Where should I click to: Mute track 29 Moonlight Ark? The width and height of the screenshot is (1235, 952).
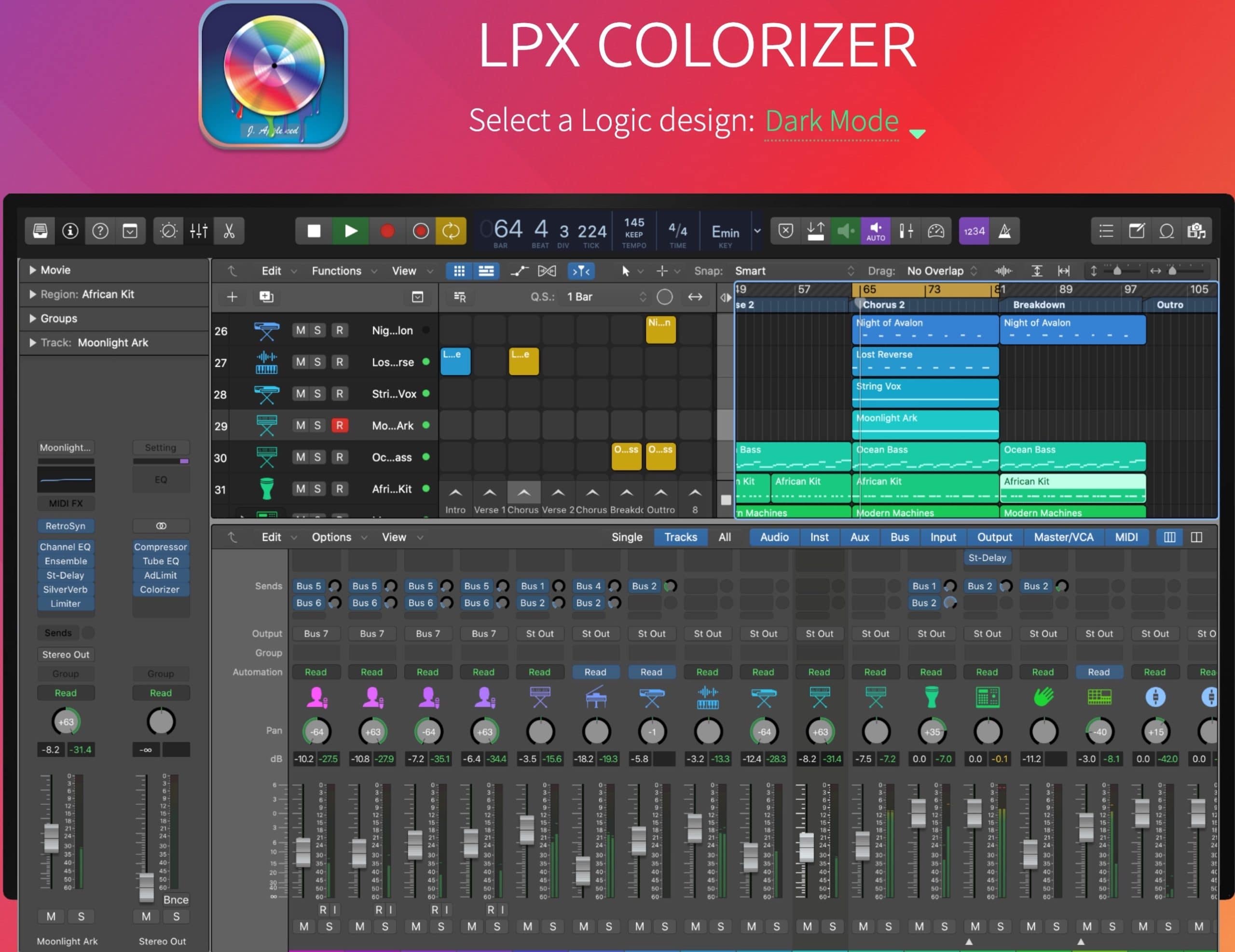(x=300, y=426)
